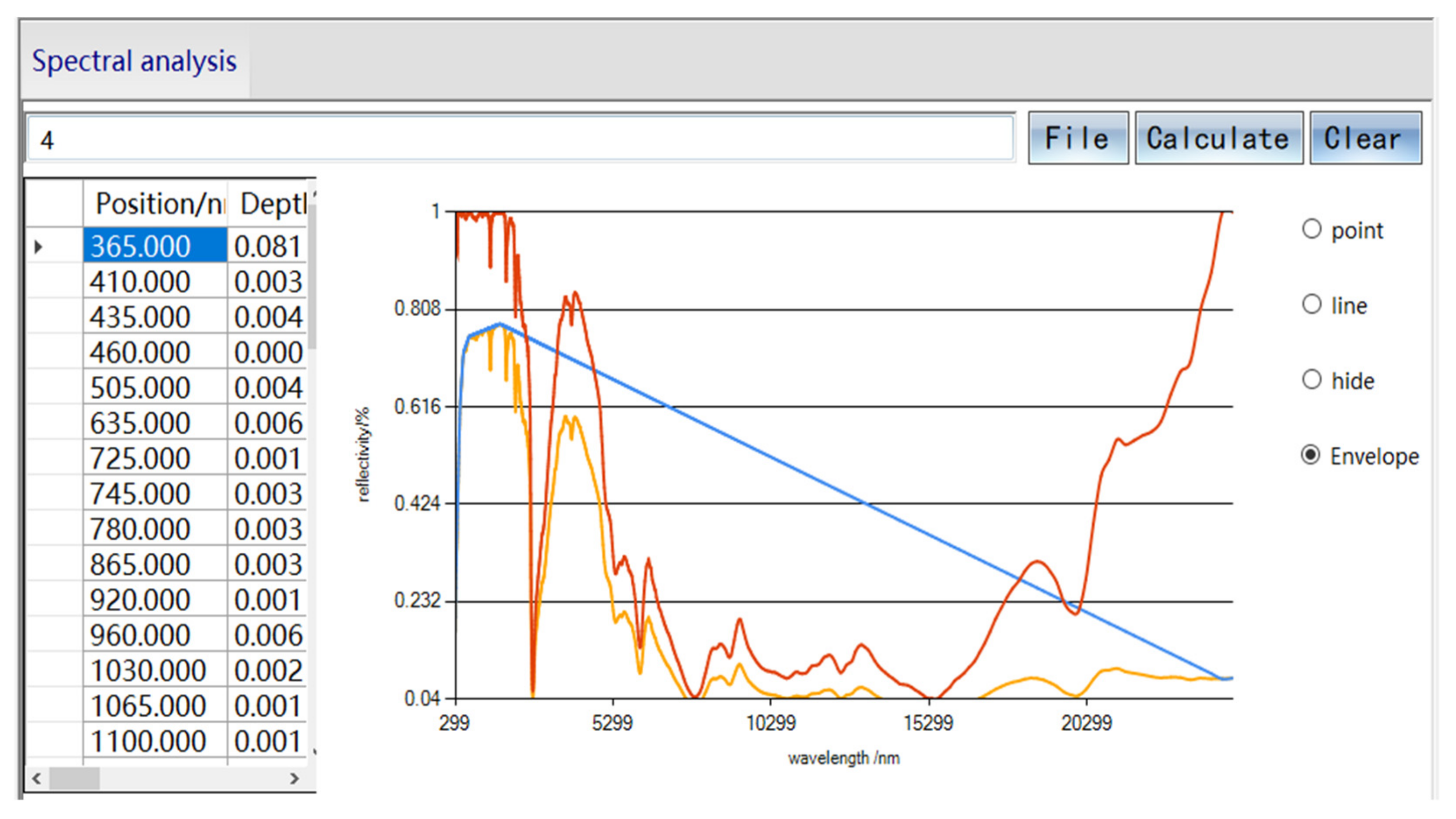
Task: Click the horizontal scrollbar thumb under table
Action: [x=74, y=779]
